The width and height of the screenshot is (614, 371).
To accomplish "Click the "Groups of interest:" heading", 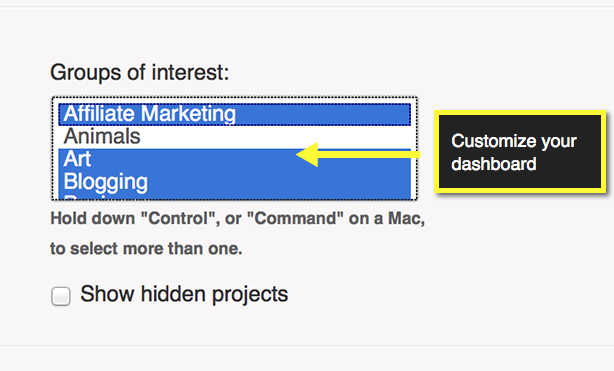I will 139,73.
